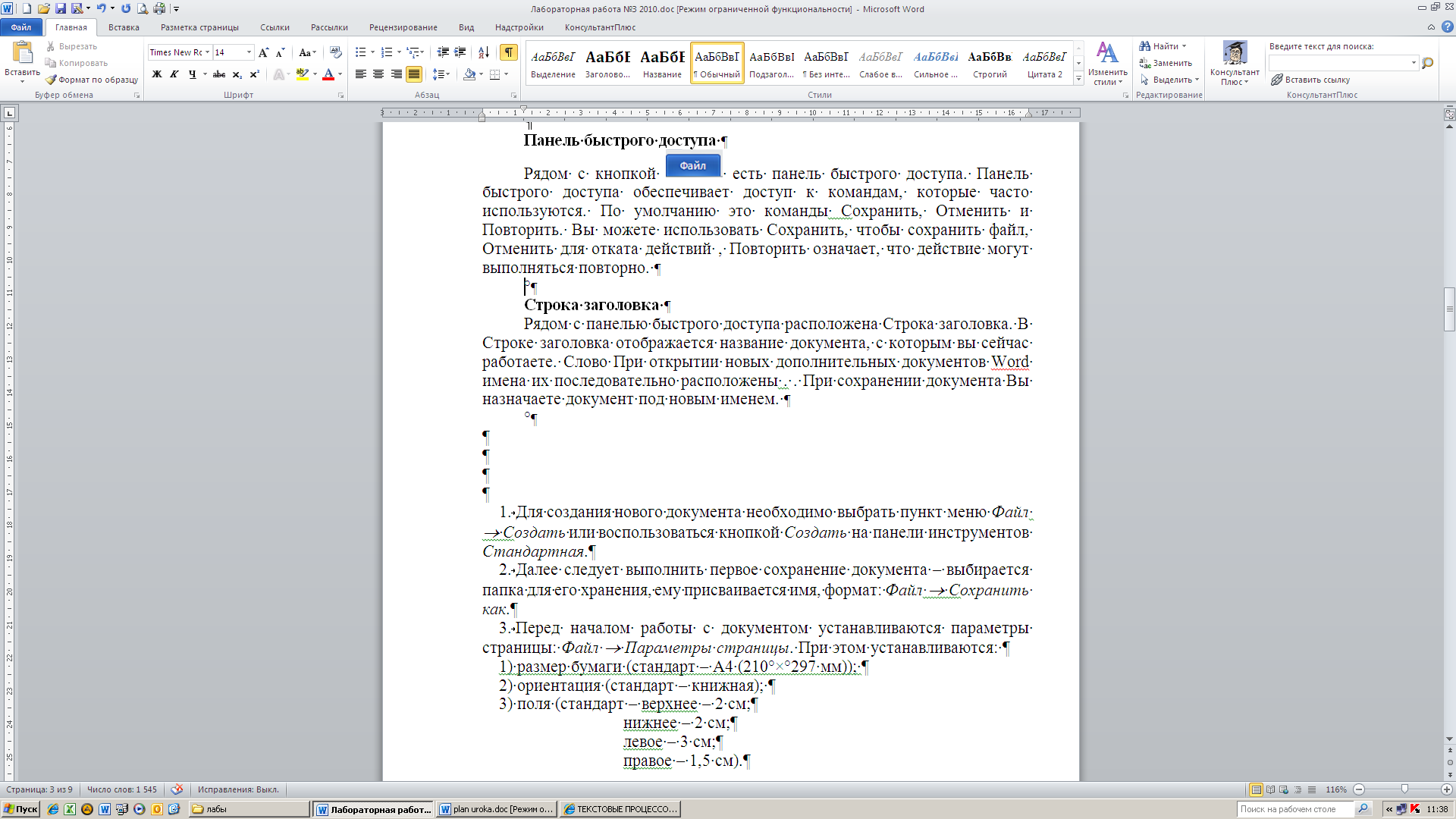Open the change case (Aa) dropdown
This screenshot has width=1456, height=819.
(x=306, y=52)
